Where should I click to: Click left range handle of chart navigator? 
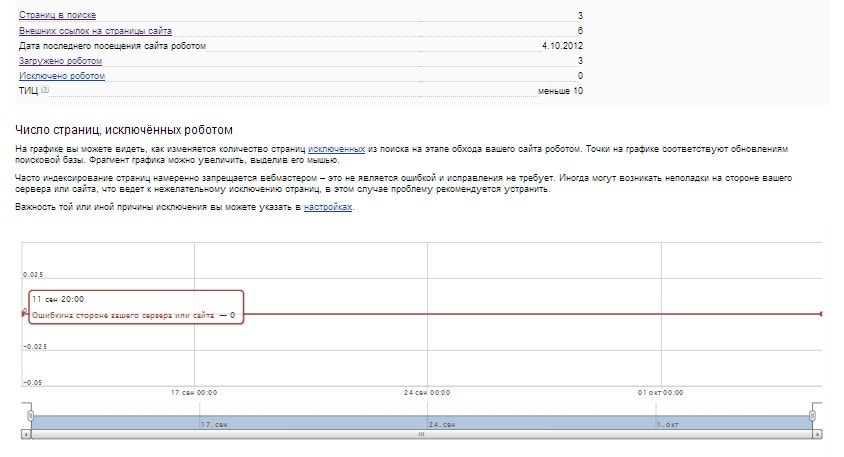click(30, 415)
